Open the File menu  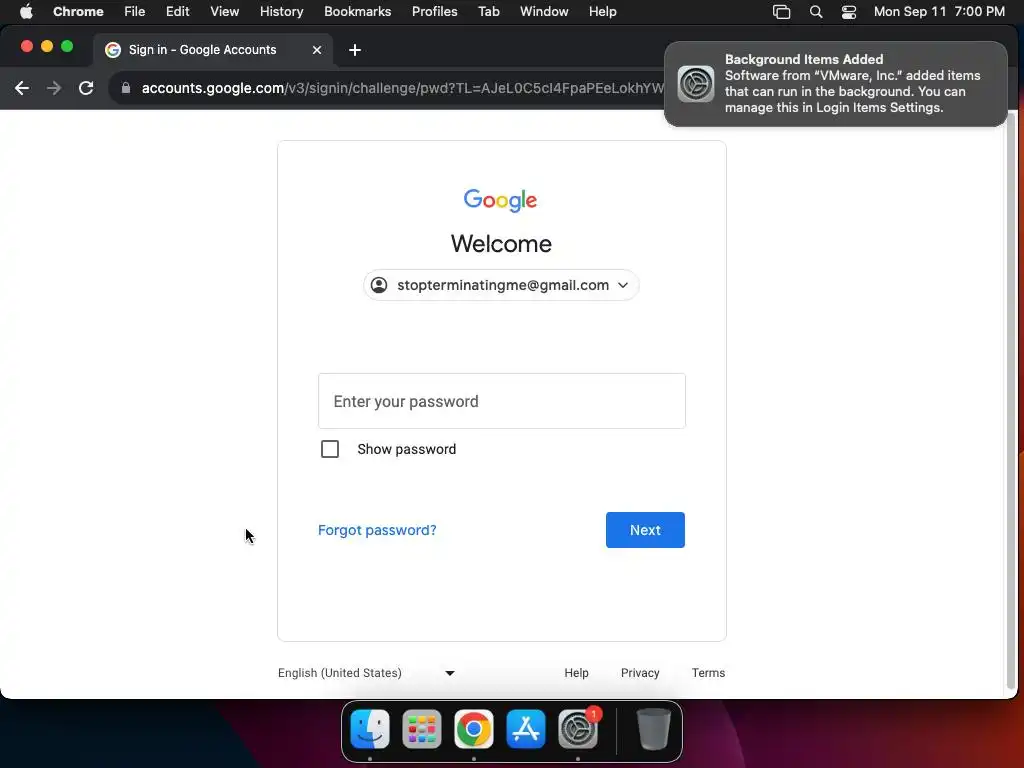135,12
